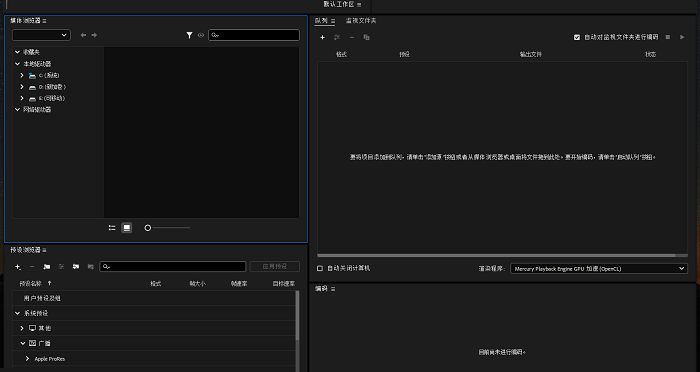
Task: Click the 目标速率 column header
Action: 284,284
